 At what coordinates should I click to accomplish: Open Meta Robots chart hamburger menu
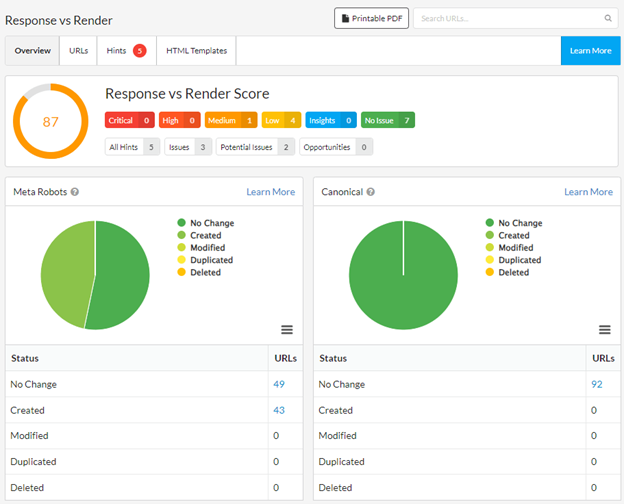coord(287,330)
